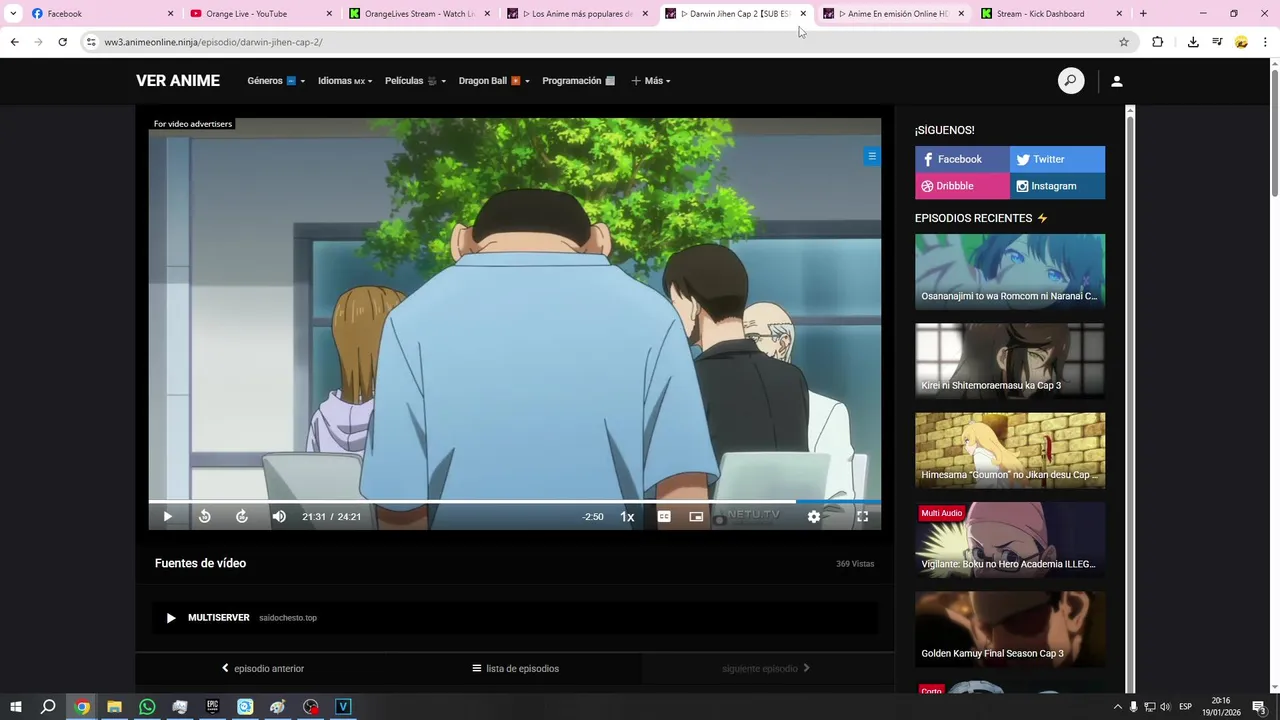Open a new browser tab
Image resolution: width=1280 pixels, height=720 pixels.
pyautogui.click(x=1143, y=14)
